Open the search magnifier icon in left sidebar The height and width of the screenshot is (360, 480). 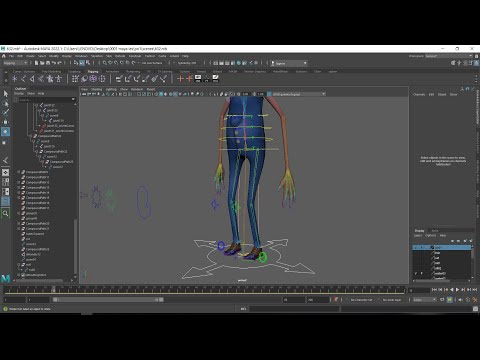[6, 213]
